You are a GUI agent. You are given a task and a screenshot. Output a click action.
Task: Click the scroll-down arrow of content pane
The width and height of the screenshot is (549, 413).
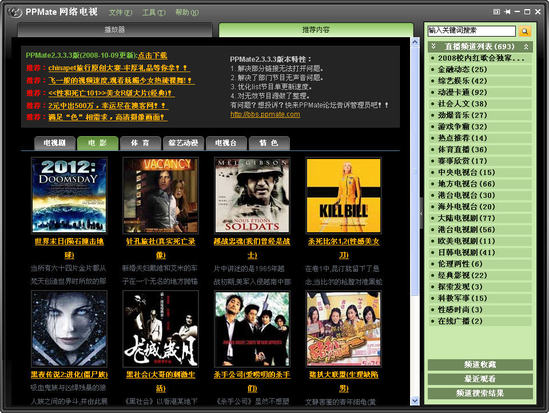pyautogui.click(x=415, y=401)
